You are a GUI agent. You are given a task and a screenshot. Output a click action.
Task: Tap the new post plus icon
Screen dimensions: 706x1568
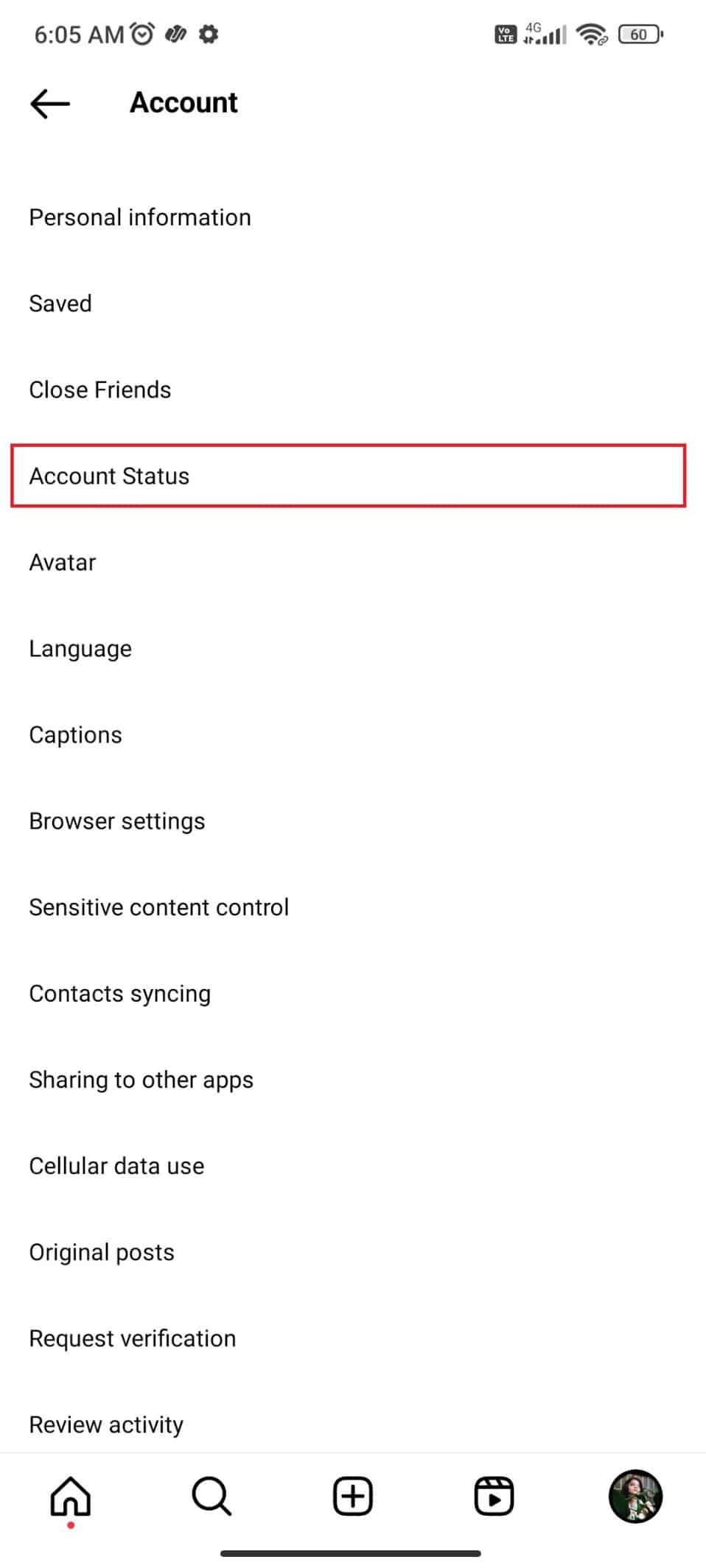tap(353, 1497)
